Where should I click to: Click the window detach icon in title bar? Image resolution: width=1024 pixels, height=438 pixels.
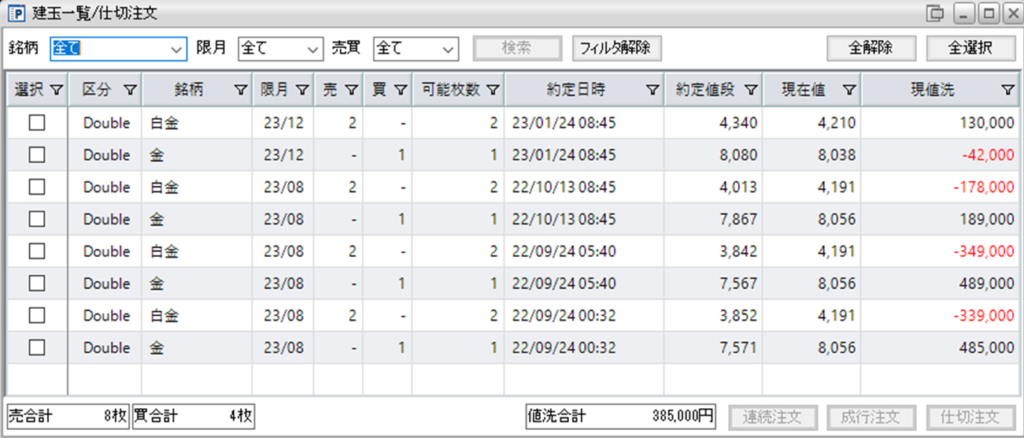[x=936, y=12]
